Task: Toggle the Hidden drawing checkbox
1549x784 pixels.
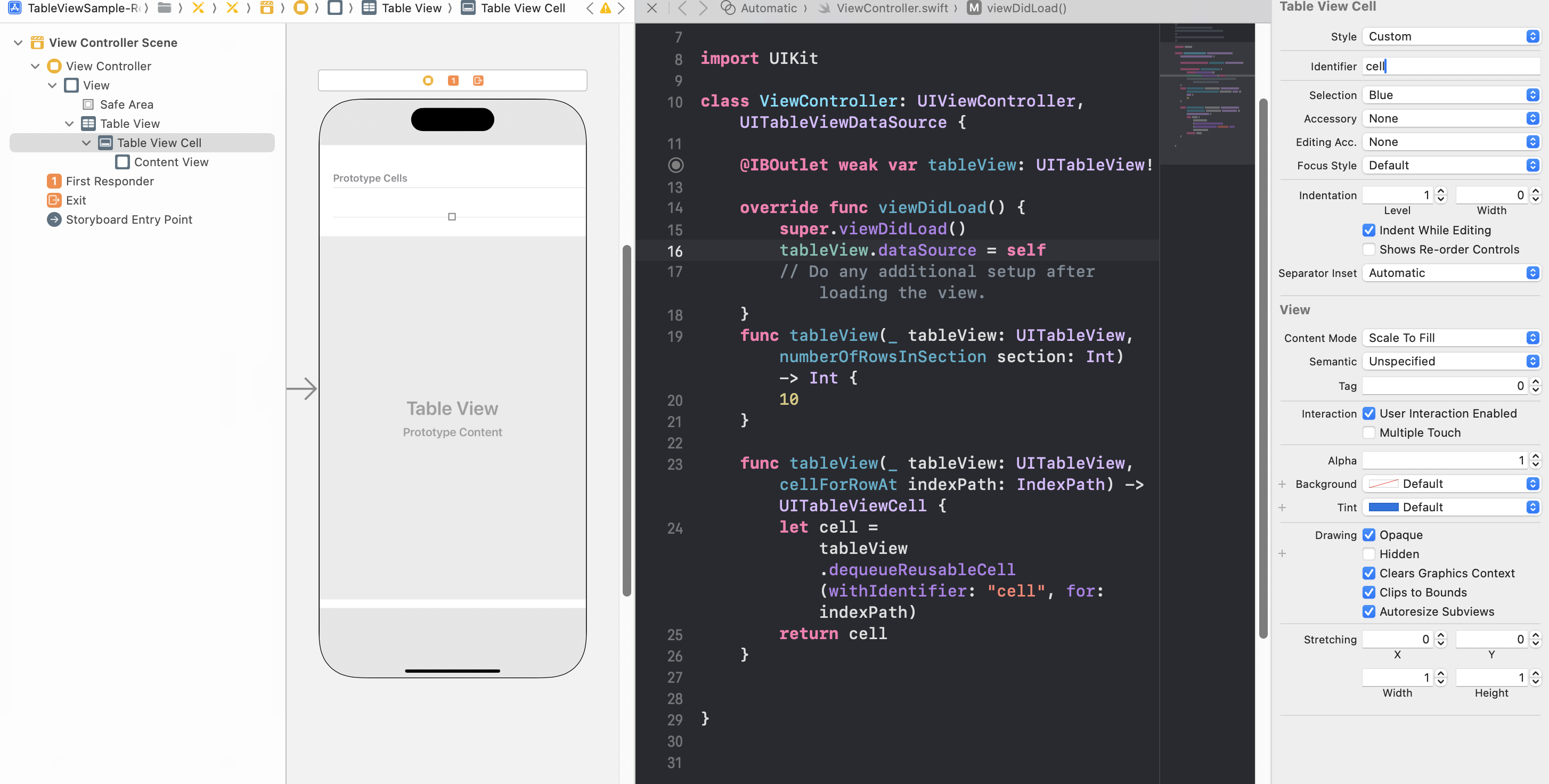Action: [1368, 554]
